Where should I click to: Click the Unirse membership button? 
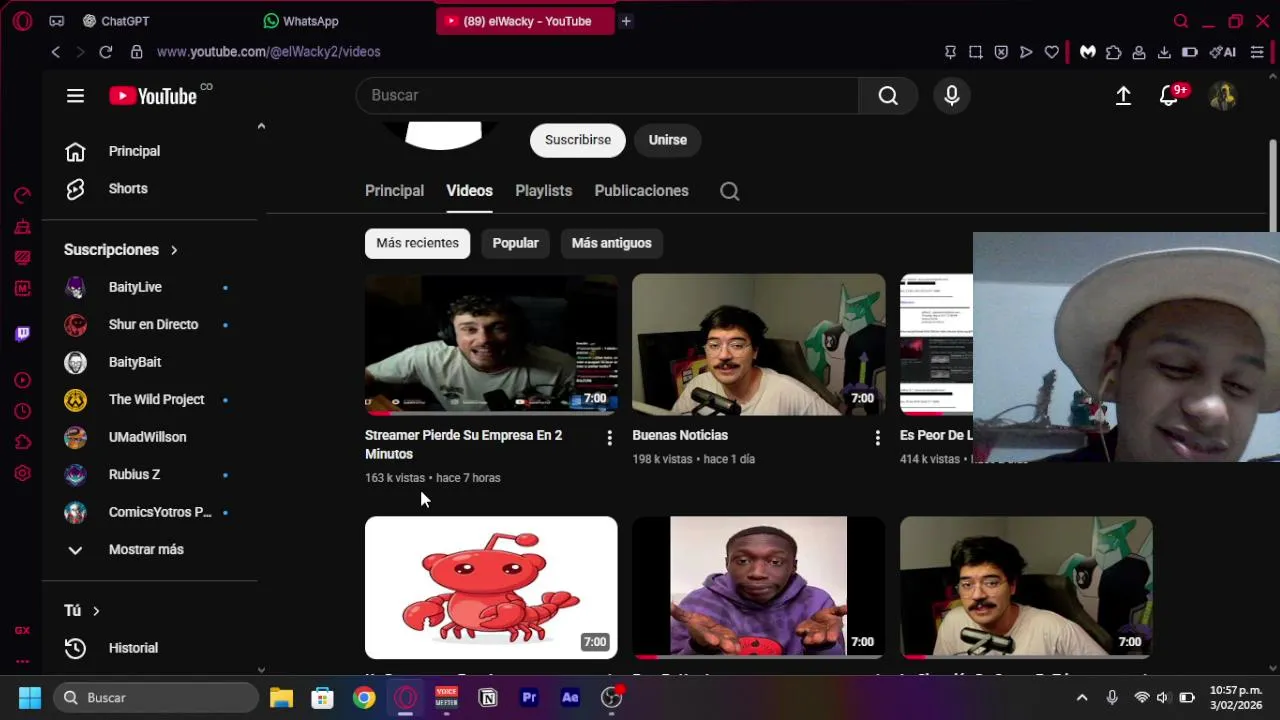667,140
